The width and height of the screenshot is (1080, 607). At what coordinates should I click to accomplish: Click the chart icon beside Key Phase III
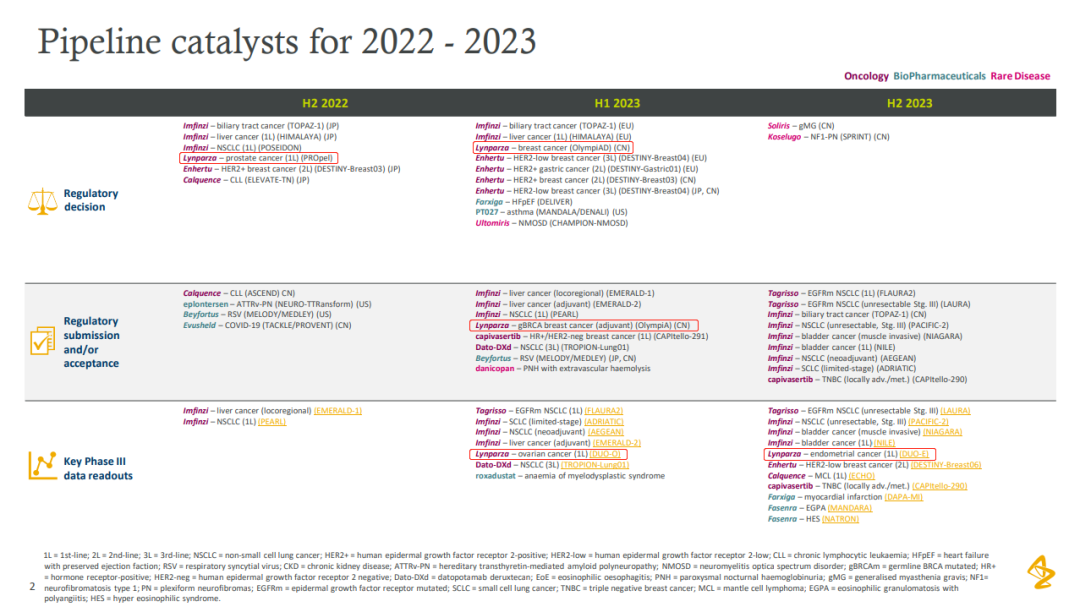[42, 466]
